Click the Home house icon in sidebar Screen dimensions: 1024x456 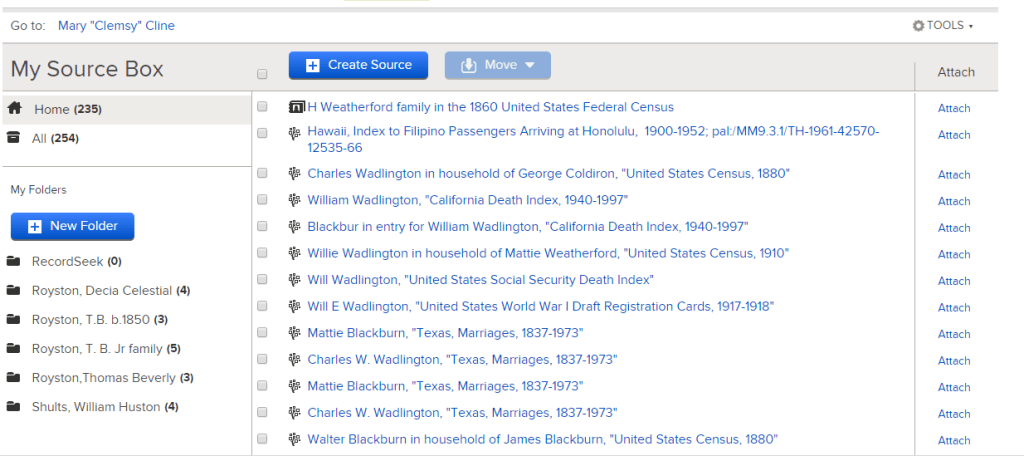[x=14, y=108]
